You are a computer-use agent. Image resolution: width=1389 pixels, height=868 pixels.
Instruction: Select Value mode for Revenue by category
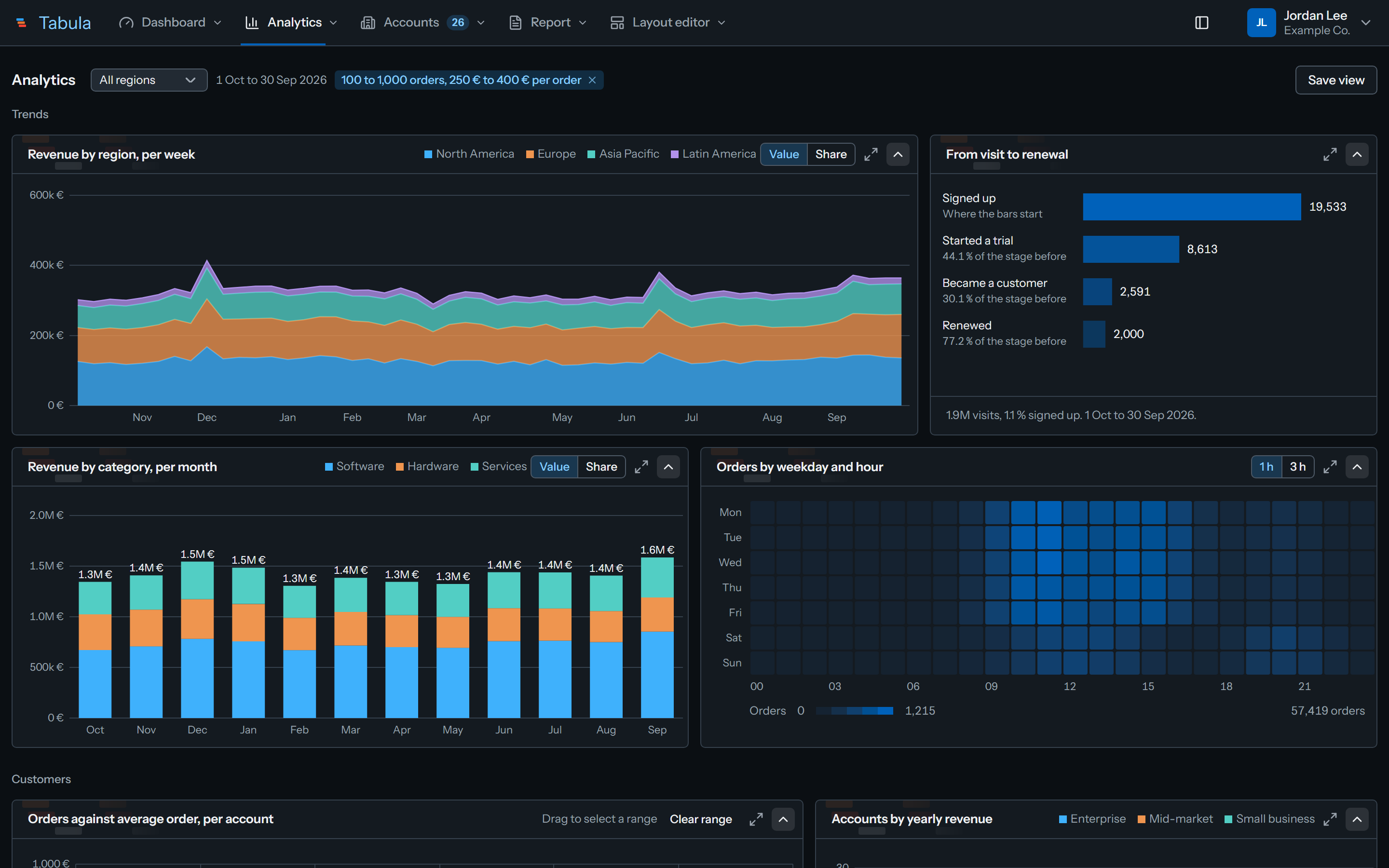tap(554, 467)
